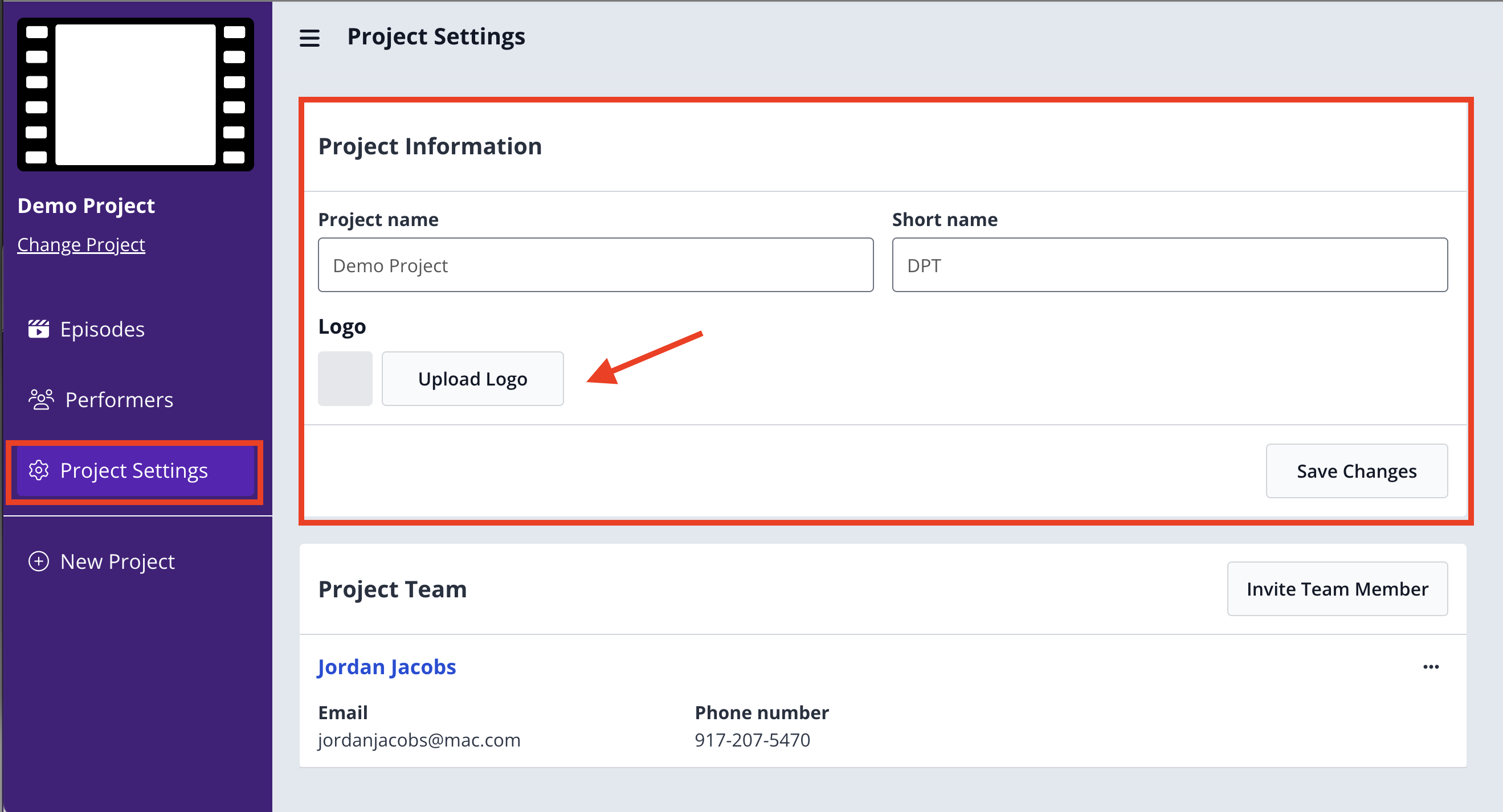Click Save Changes button

click(x=1356, y=471)
